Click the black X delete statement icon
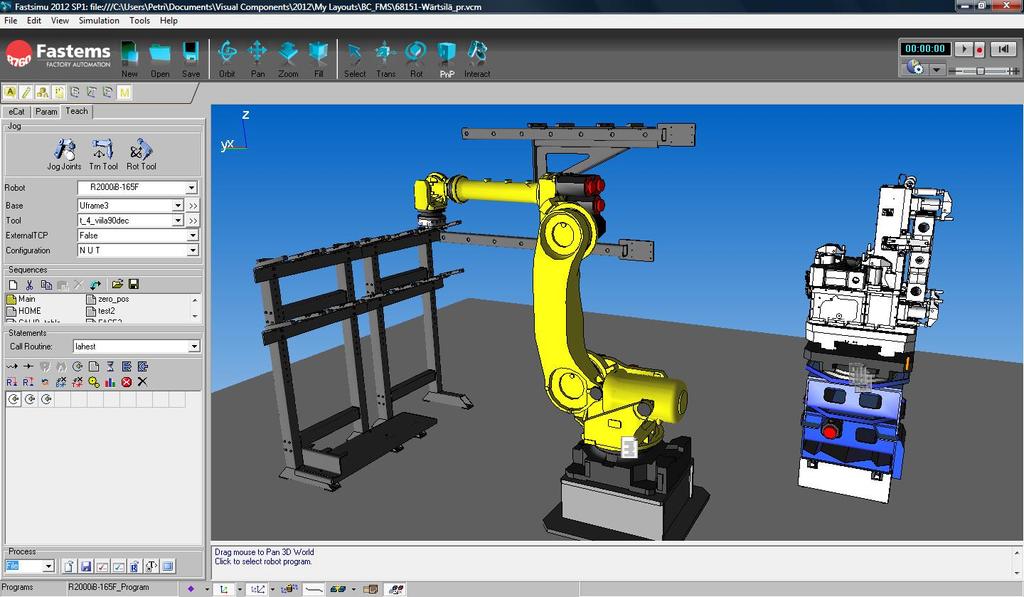 142,382
